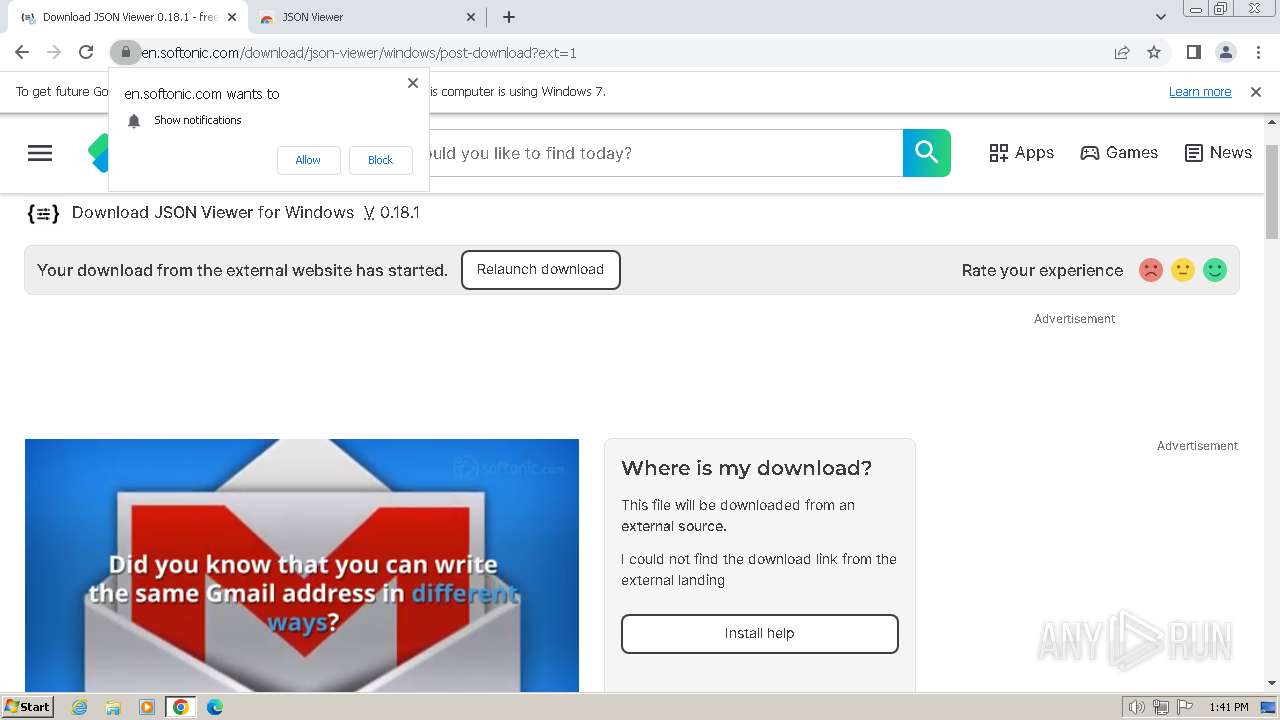1280x720 pixels.
Task: Open Action Center flag icon
Action: click(1184, 707)
